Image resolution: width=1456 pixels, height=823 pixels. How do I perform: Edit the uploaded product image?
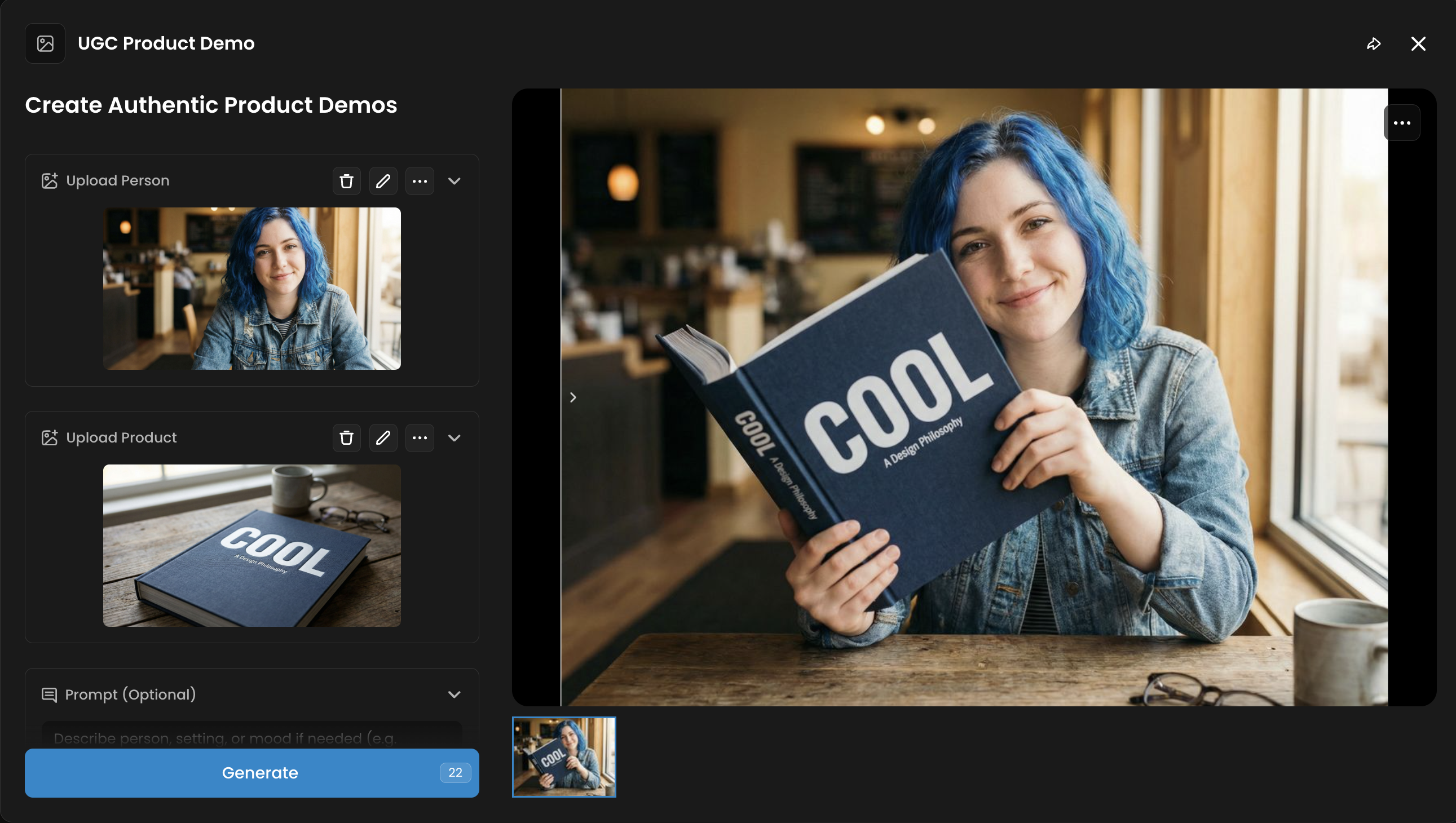click(383, 437)
